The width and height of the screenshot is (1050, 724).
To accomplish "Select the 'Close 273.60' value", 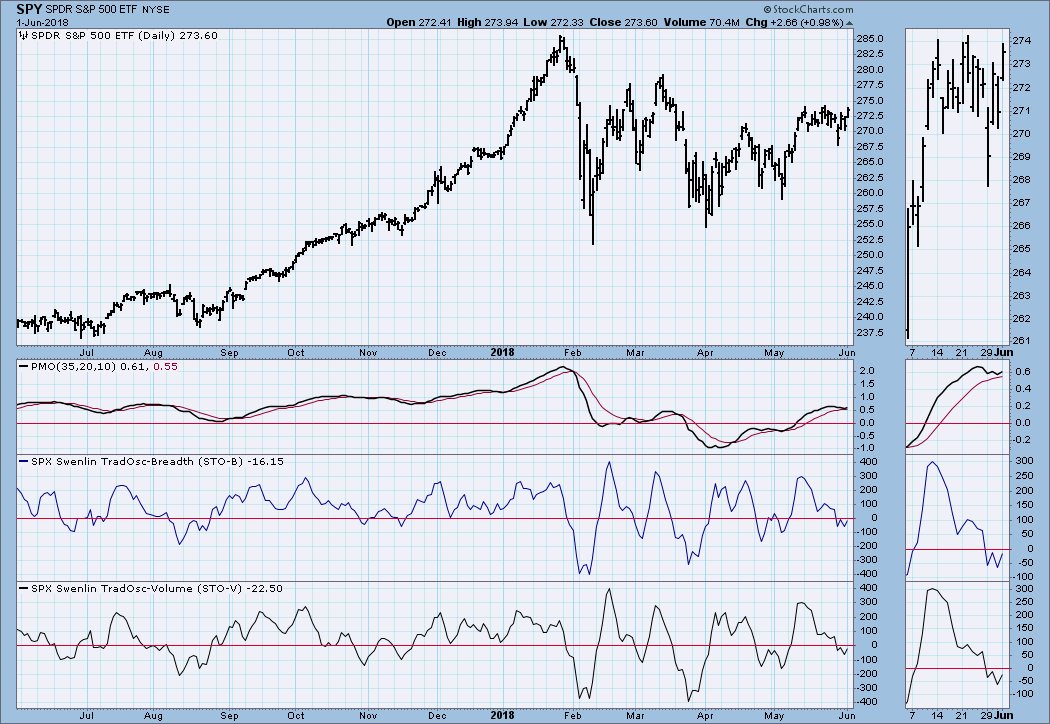I will coord(623,22).
